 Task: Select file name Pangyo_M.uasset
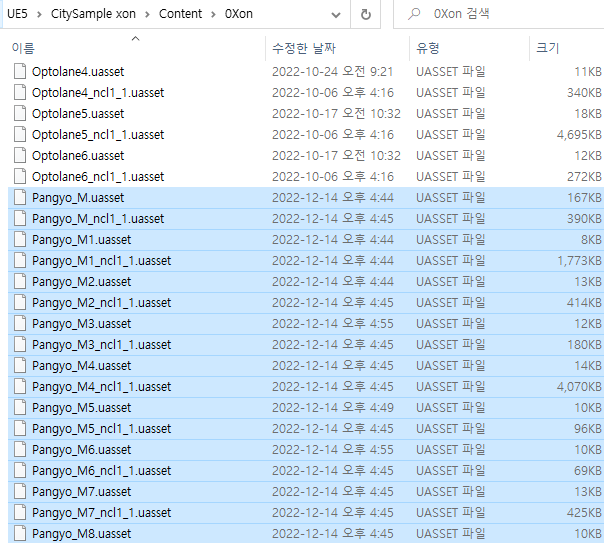pos(78,198)
